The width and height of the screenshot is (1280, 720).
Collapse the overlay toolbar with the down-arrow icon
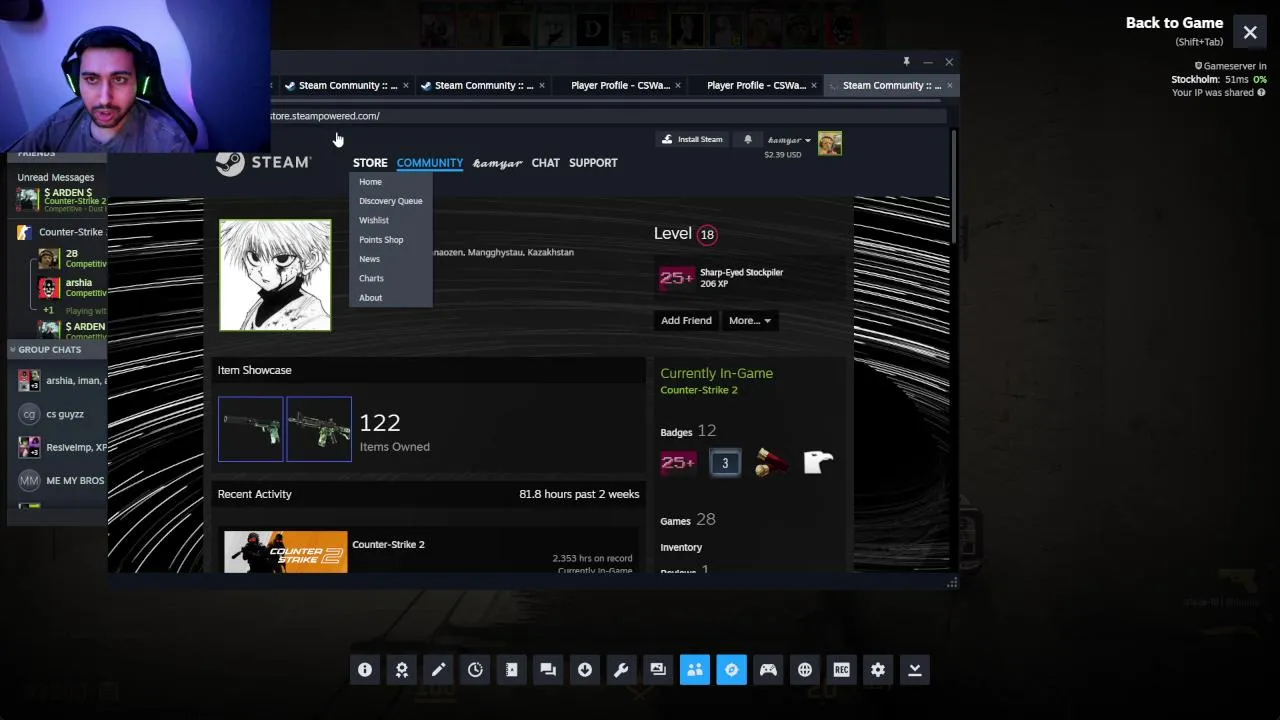[914, 670]
